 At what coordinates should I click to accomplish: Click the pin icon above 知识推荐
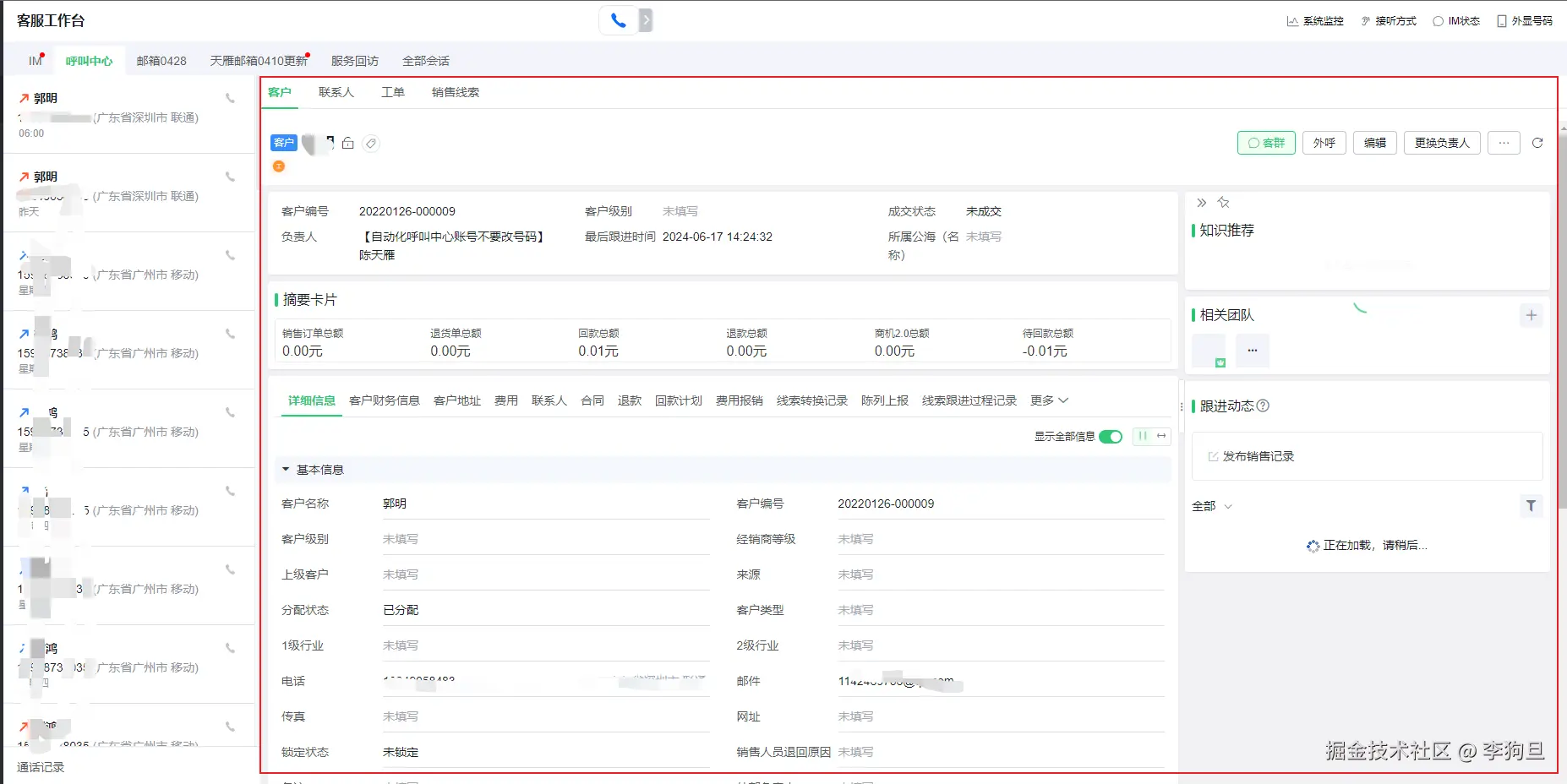click(x=1223, y=203)
